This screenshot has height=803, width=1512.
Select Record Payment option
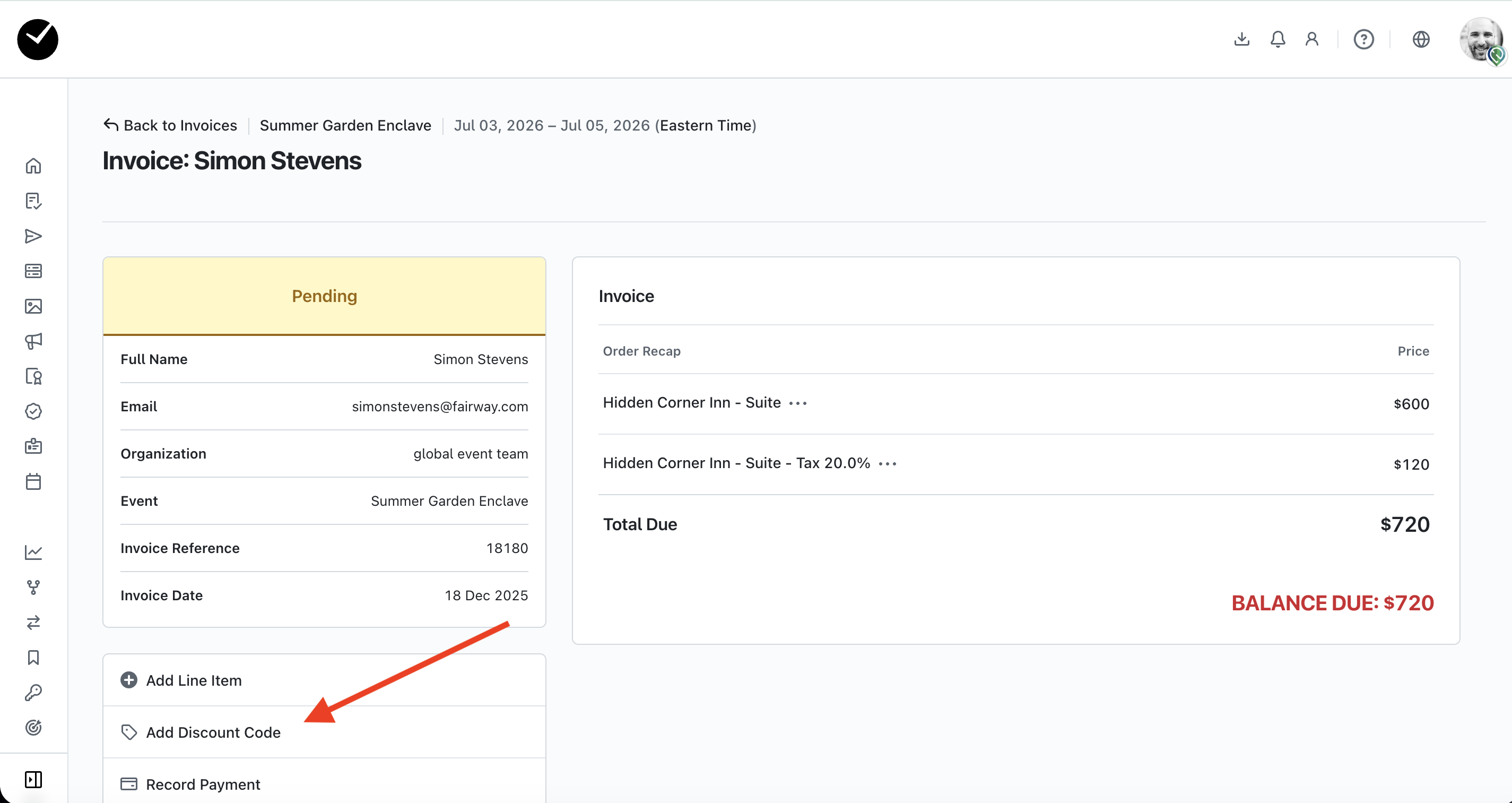pyautogui.click(x=203, y=785)
